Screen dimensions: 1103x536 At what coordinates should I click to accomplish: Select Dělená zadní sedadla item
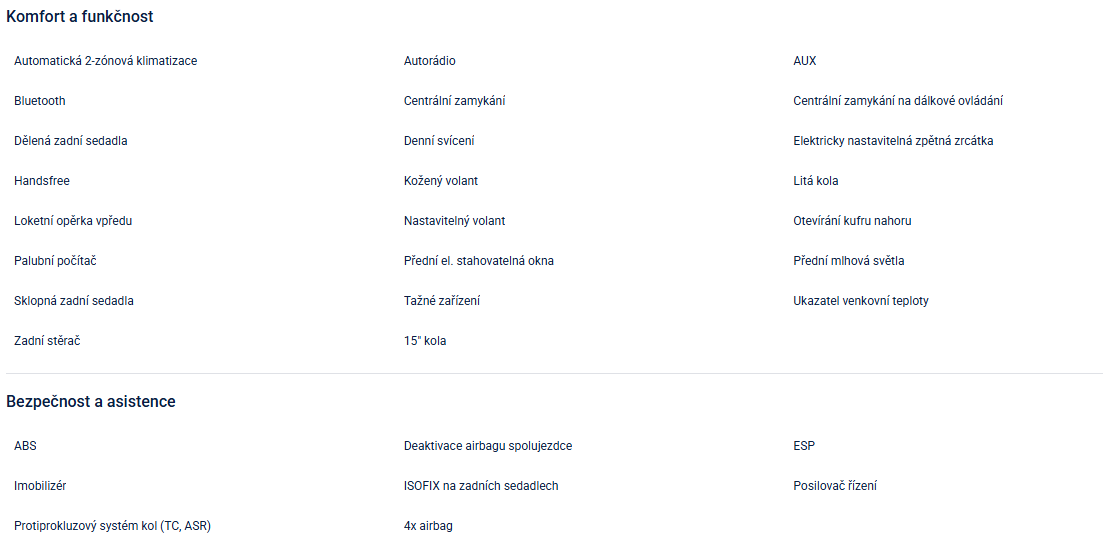click(x=70, y=141)
